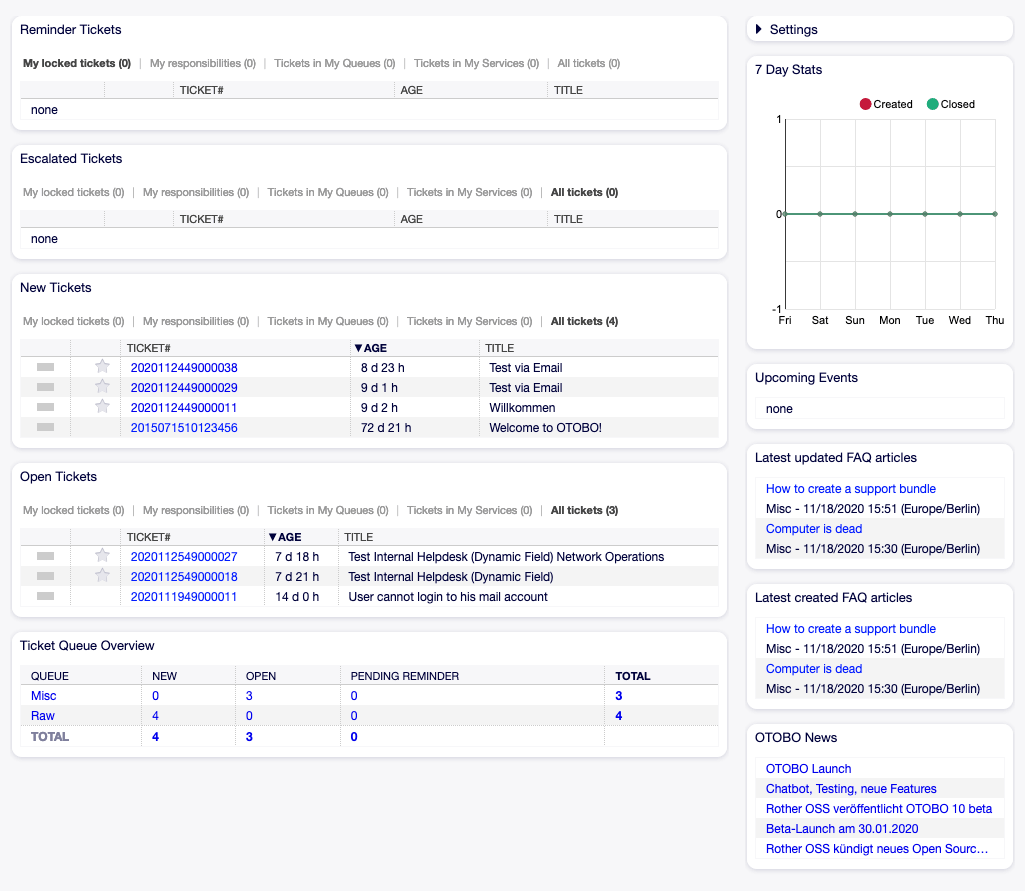Switch to Tickets in My Queues under Open Tickets
The height and width of the screenshot is (891, 1025).
[328, 511]
